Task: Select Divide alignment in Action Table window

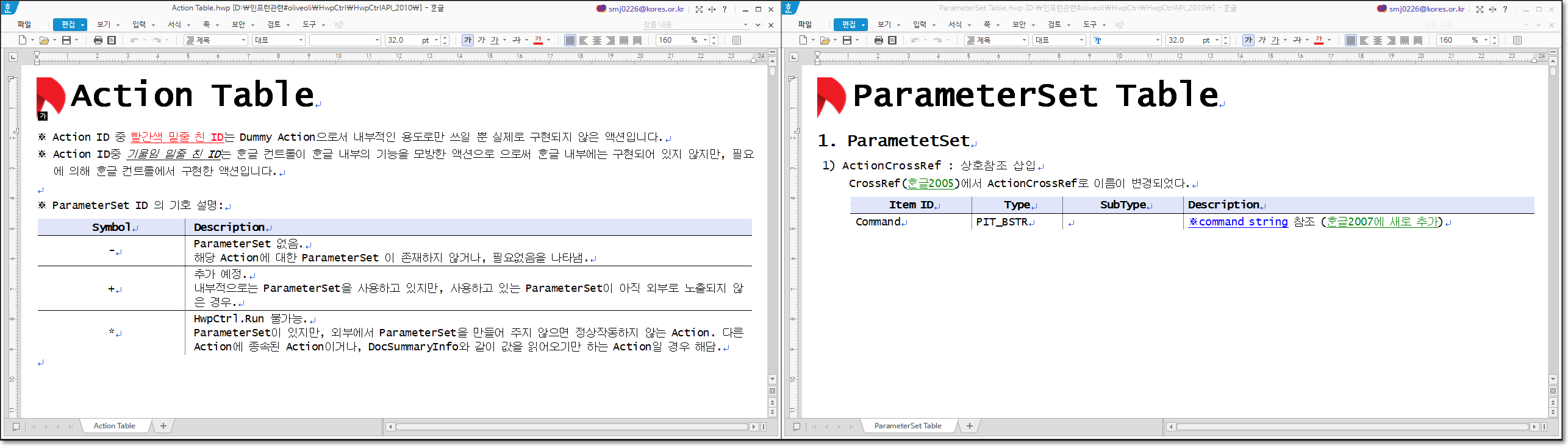Action: pyautogui.click(x=637, y=40)
